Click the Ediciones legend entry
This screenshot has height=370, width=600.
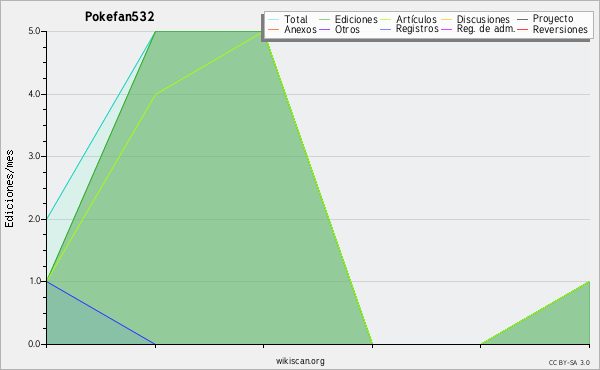pos(356,19)
